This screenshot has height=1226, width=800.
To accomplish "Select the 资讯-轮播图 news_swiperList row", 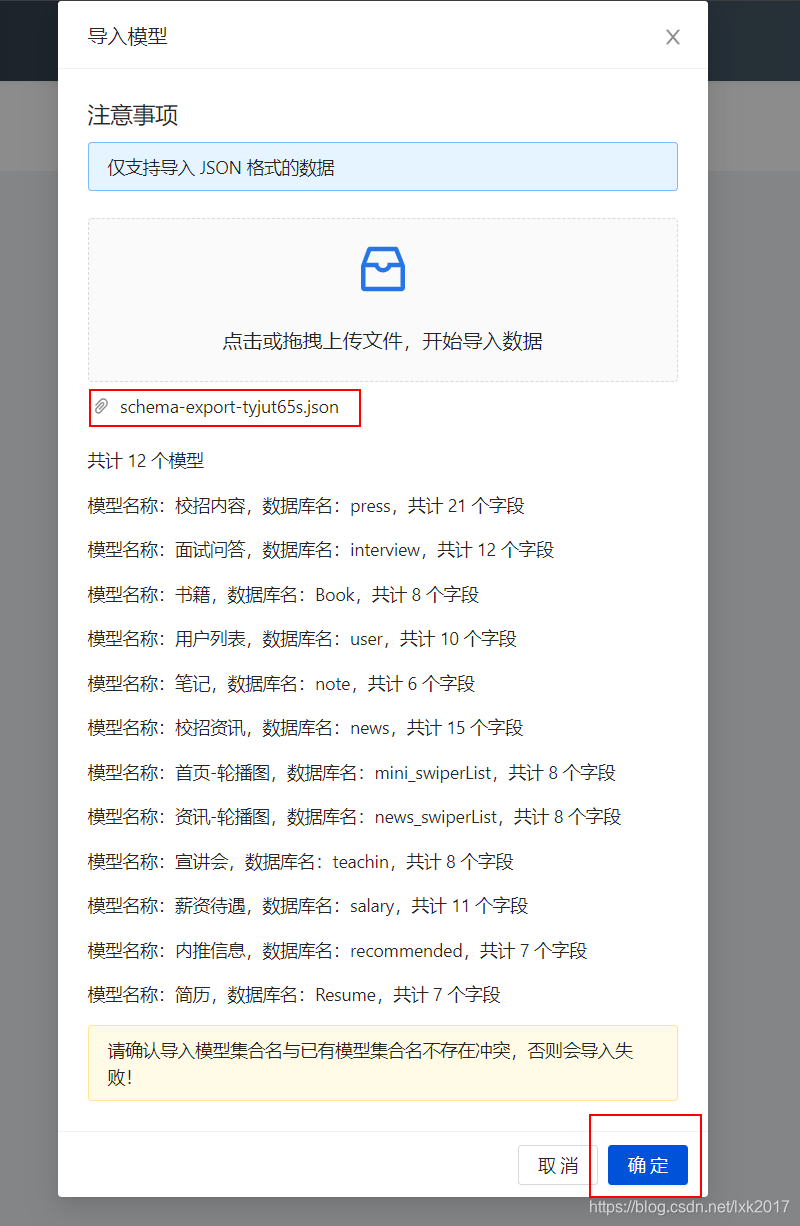I will [355, 817].
